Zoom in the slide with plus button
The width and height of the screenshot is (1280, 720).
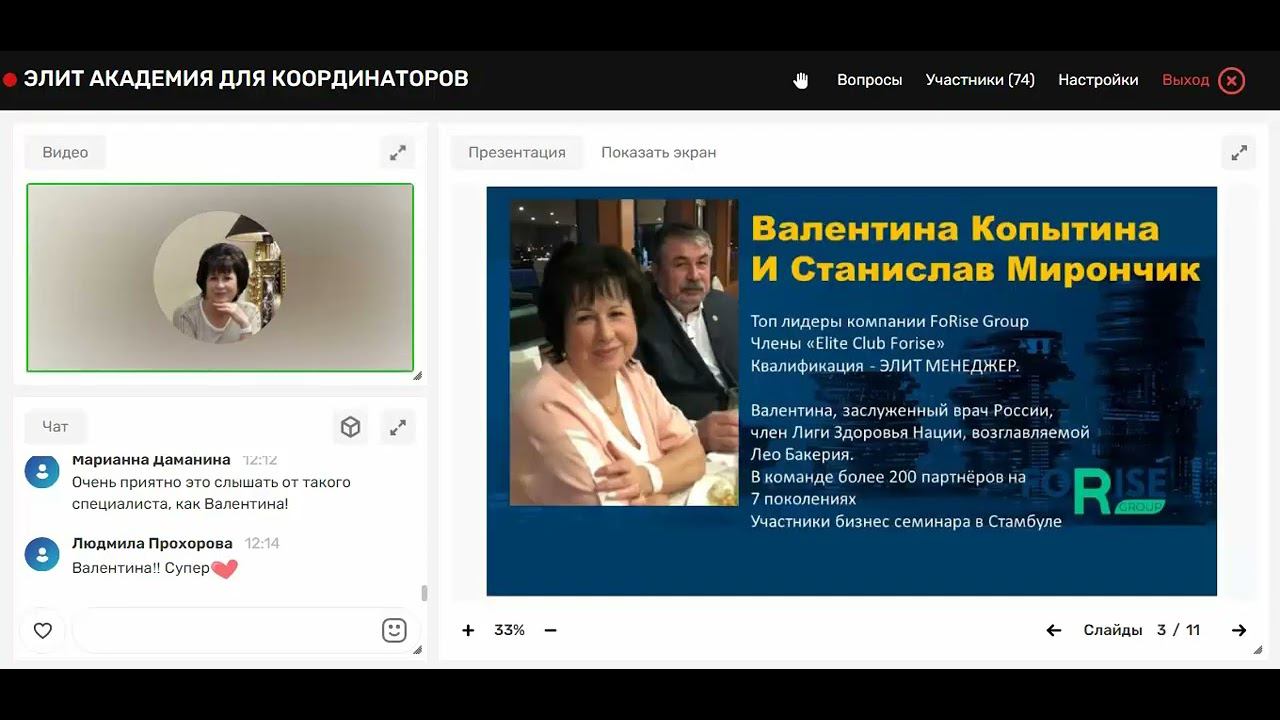coord(468,630)
